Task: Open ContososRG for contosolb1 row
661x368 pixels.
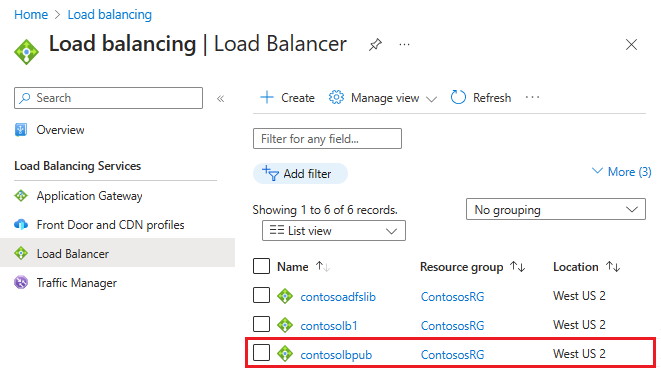Action: (452, 325)
